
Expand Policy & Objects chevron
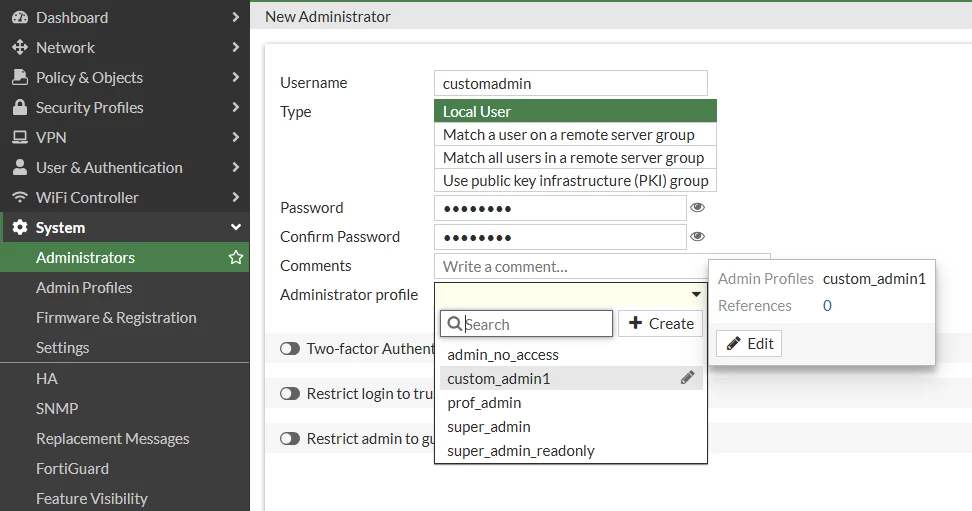click(x=236, y=78)
